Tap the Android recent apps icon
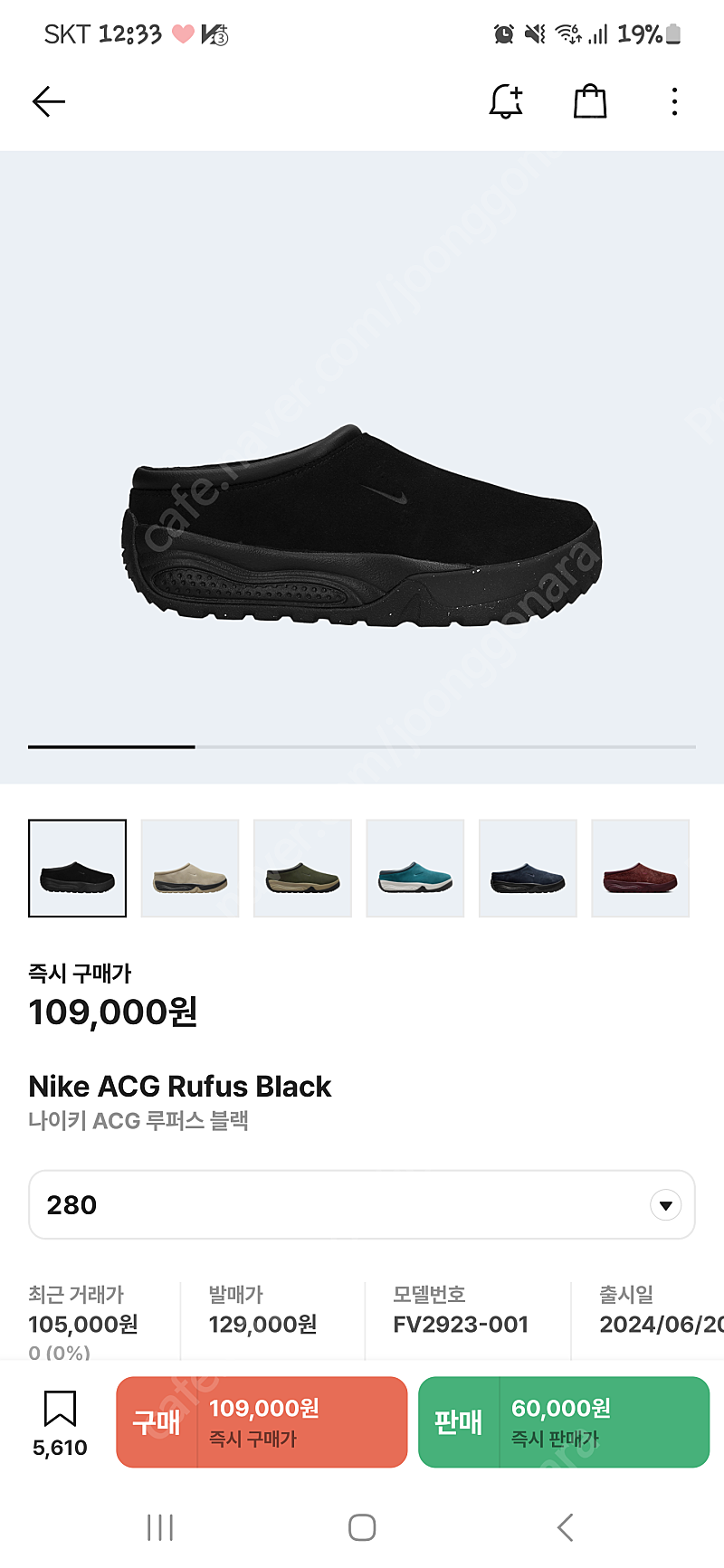Image resolution: width=724 pixels, height=1568 pixels. pos(160,1528)
